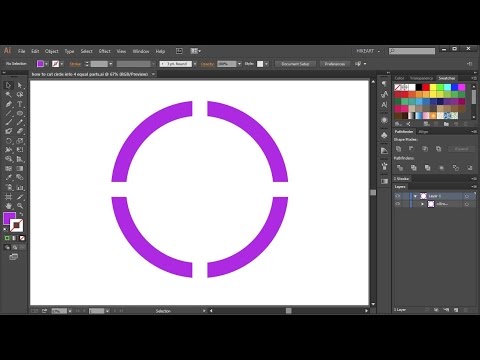480x360 pixels.
Task: Select the Blob Brush tool
Action: click(8, 131)
